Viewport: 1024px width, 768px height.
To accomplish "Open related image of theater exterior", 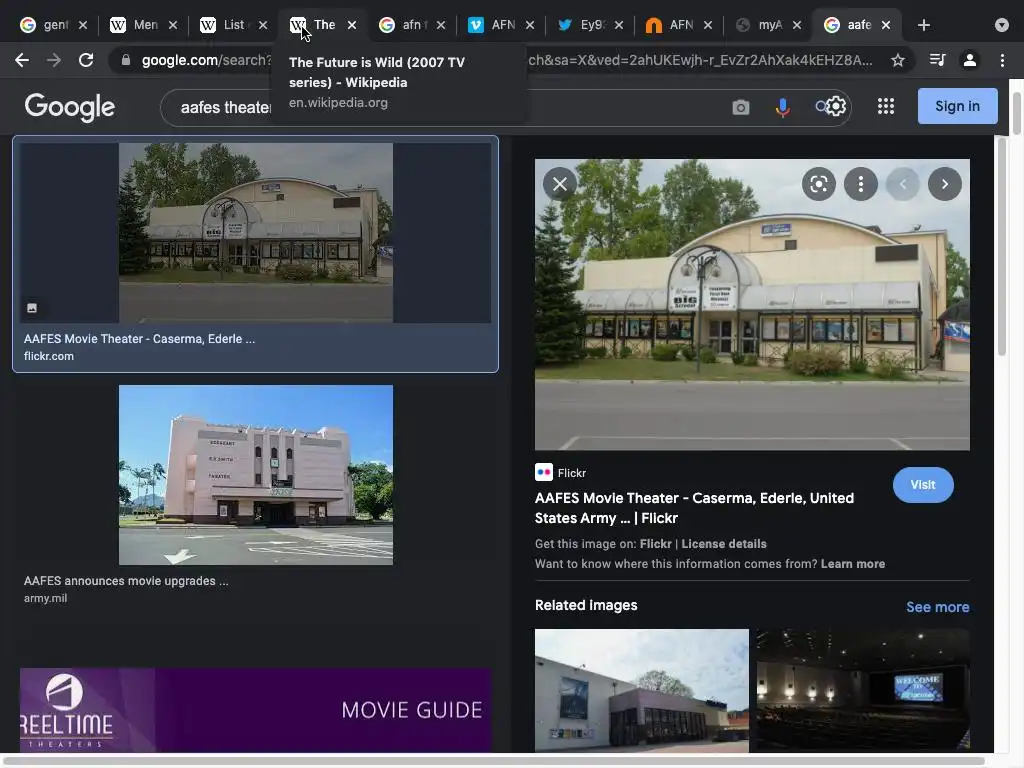I will tap(641, 690).
